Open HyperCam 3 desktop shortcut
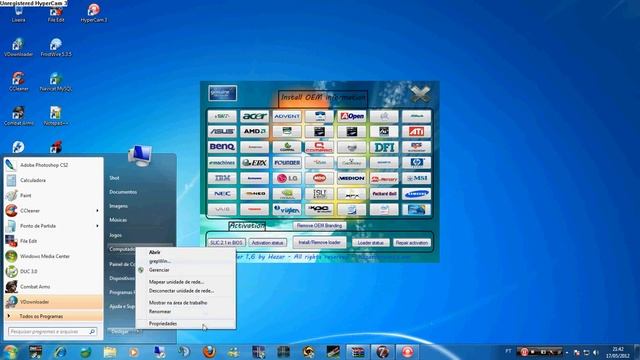 pyautogui.click(x=93, y=12)
